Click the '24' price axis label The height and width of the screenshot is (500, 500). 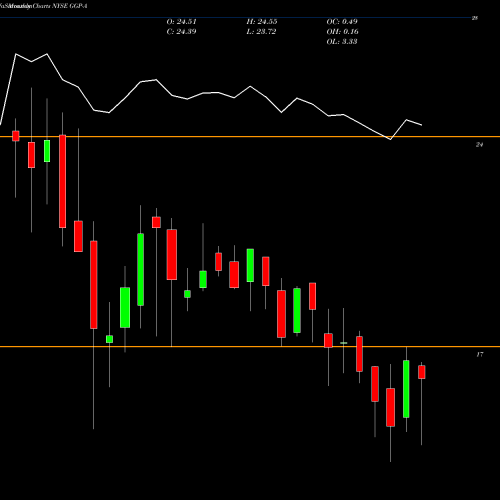click(x=479, y=145)
